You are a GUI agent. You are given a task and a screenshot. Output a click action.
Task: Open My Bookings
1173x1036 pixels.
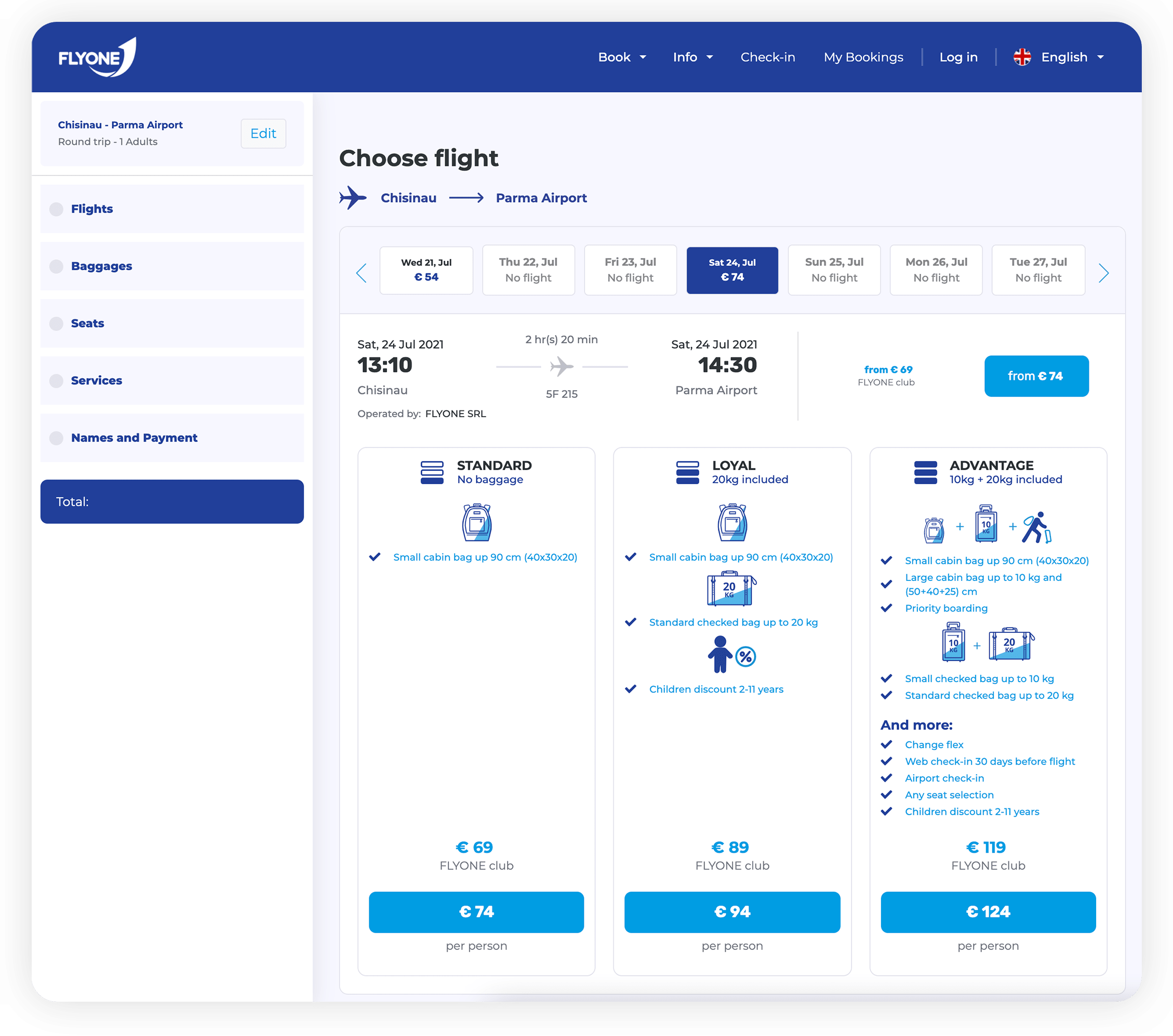coord(863,57)
